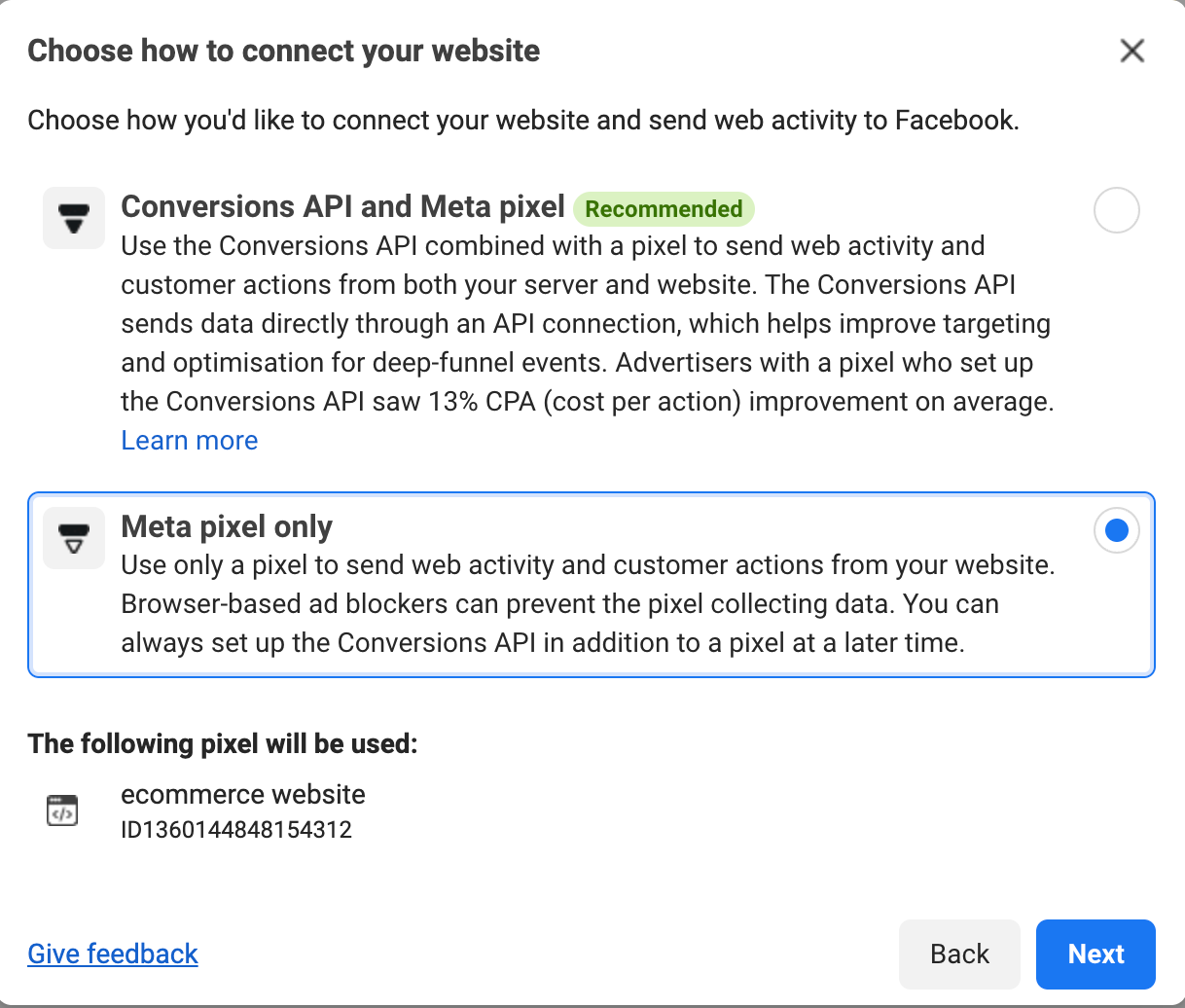Open the Give feedback link
Viewport: 1185px width, 1008px height.
(x=113, y=954)
